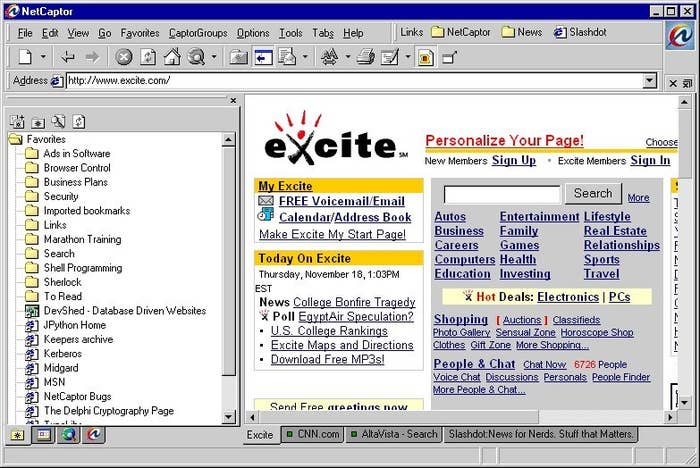Open the dropdown arrow beside font size icon
Image resolution: width=700 pixels, height=468 pixels.
pyautogui.click(x=348, y=57)
